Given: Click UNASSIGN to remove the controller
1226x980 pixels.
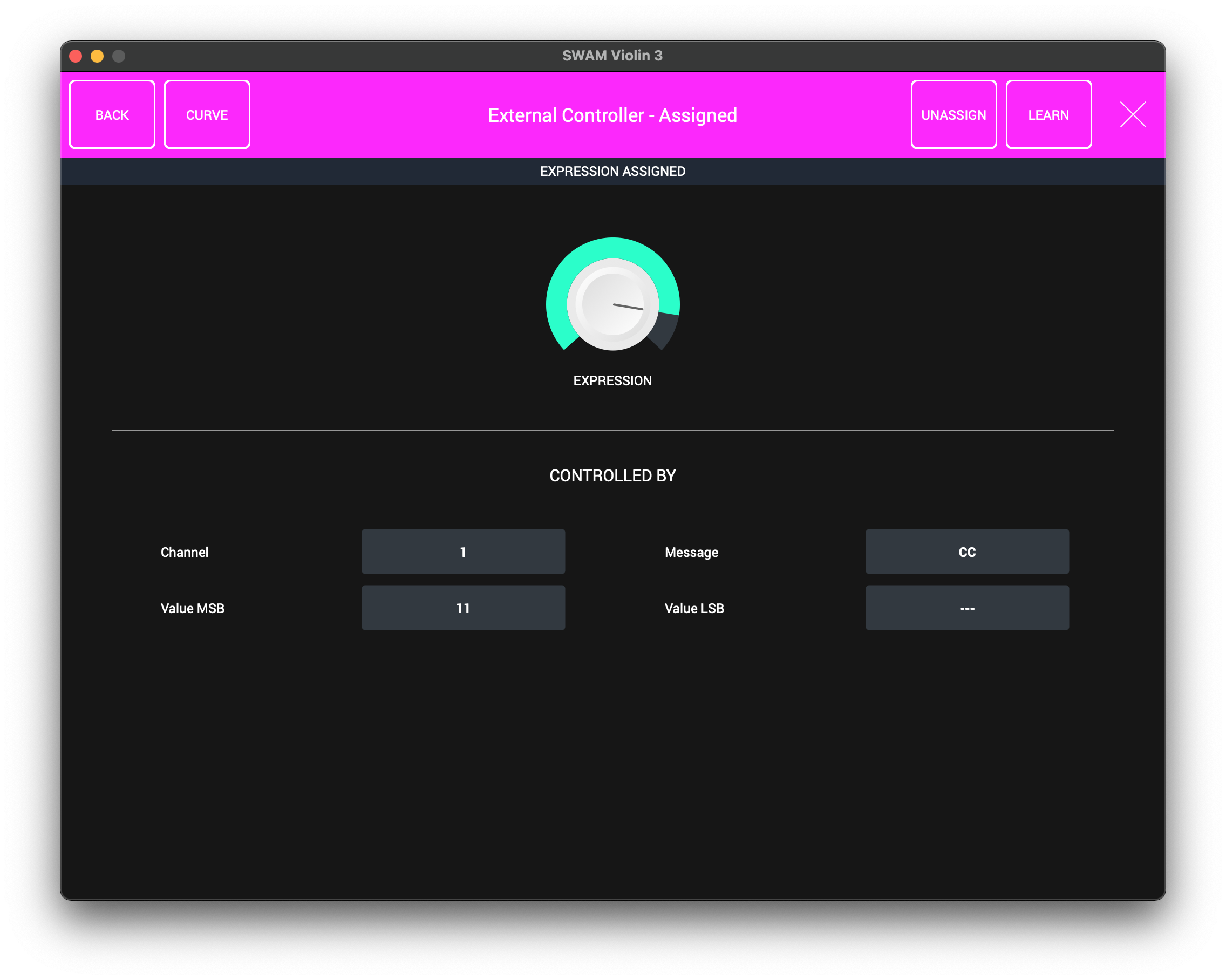Looking at the screenshot, I should tap(953, 115).
